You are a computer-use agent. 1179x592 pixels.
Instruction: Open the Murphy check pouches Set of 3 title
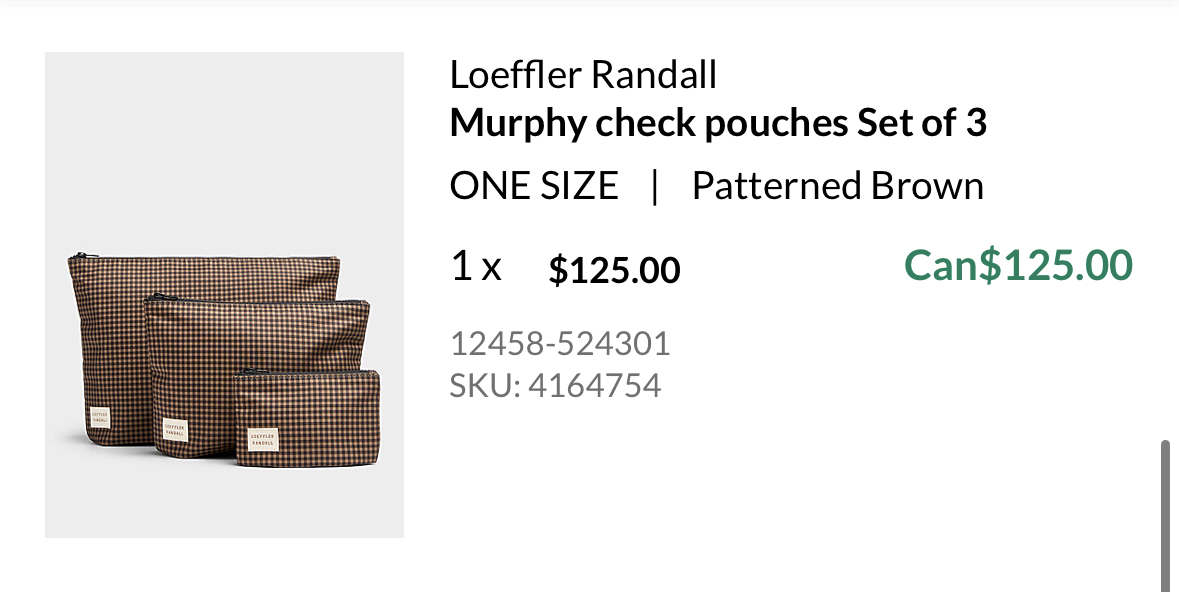tap(718, 123)
